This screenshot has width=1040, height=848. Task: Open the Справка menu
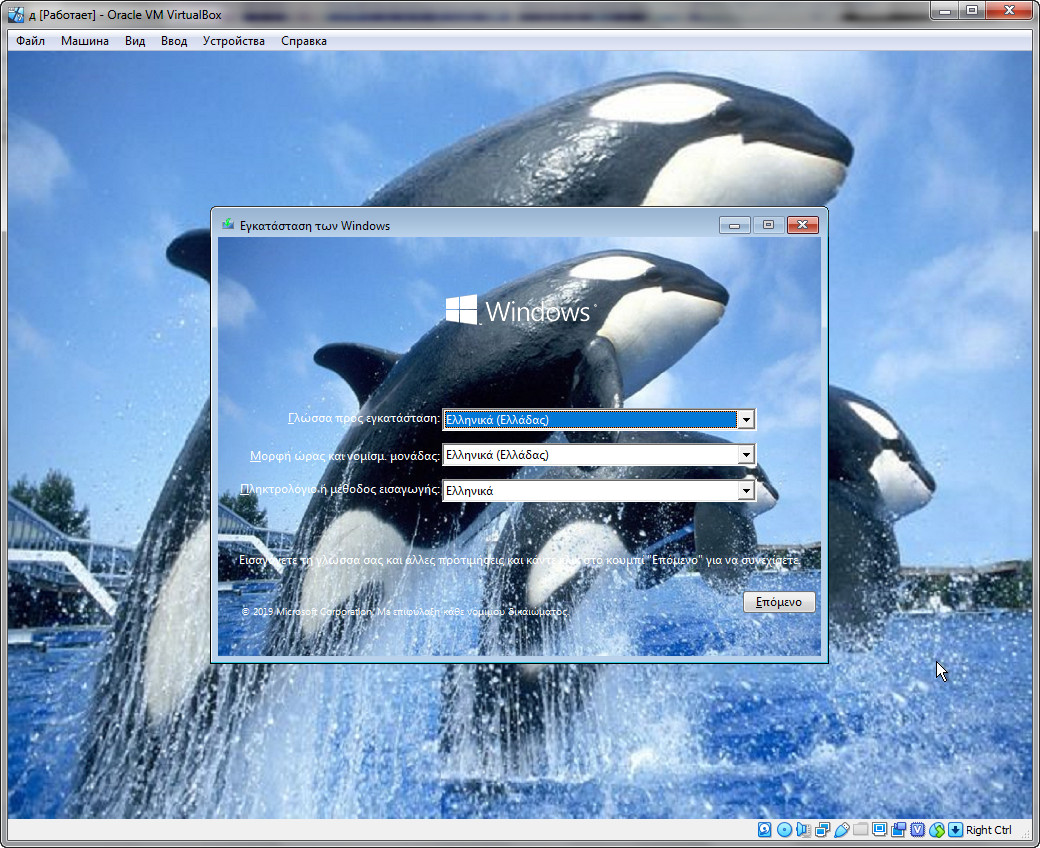point(303,41)
